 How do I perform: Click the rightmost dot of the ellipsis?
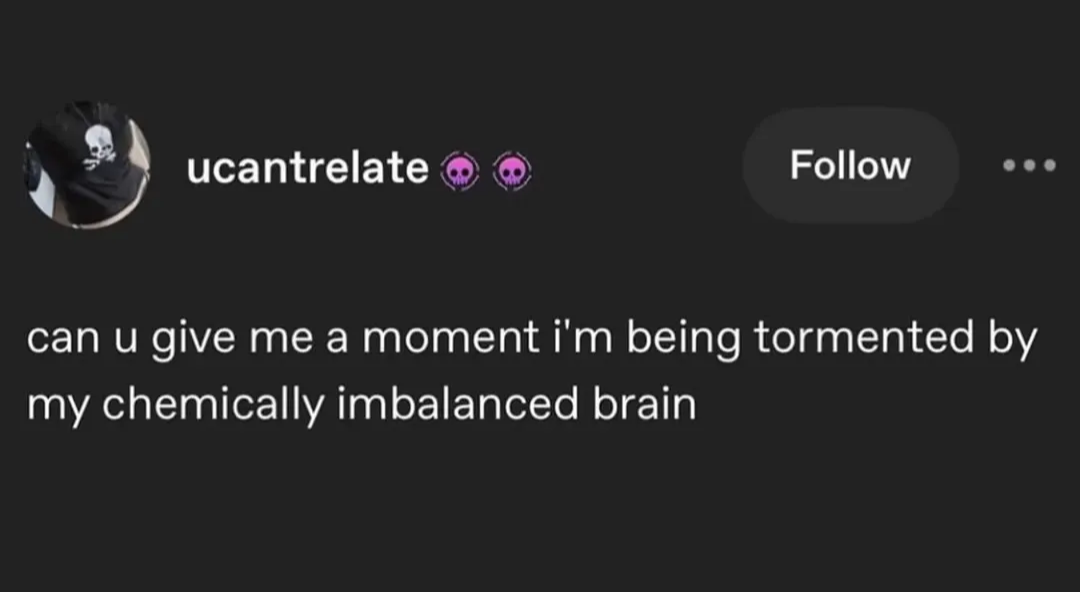(x=1050, y=166)
